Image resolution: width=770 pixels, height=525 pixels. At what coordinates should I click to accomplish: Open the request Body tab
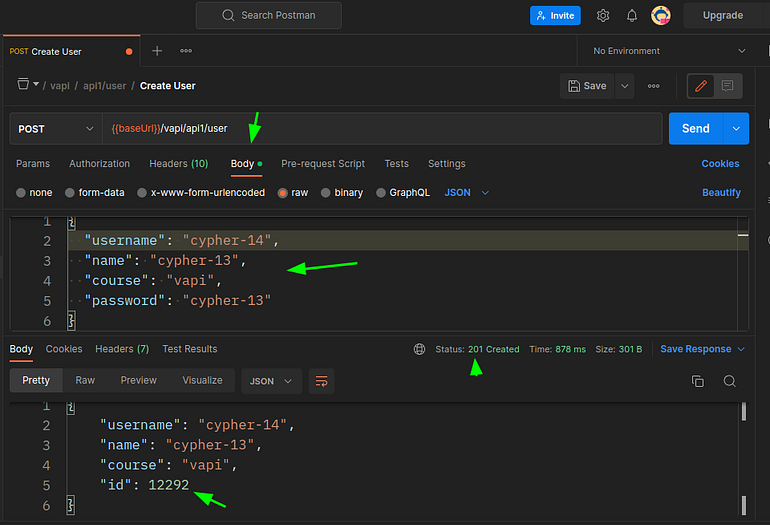(x=246, y=164)
